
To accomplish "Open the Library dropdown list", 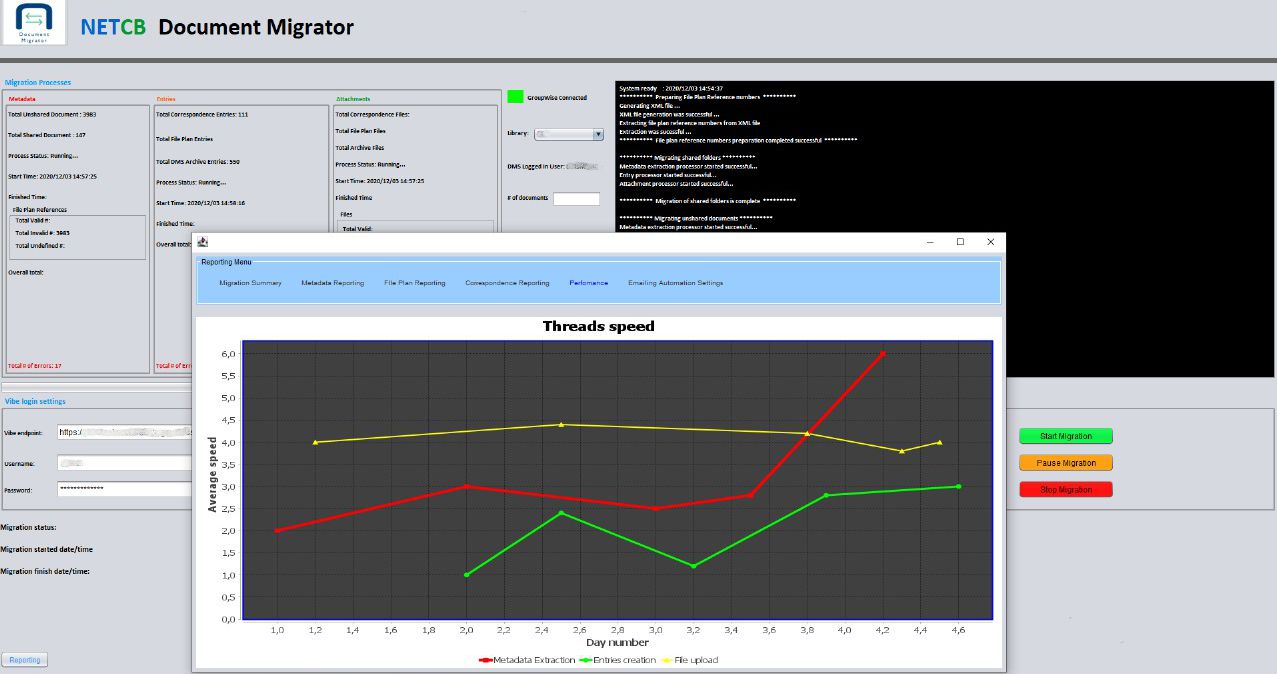I will (598, 134).
